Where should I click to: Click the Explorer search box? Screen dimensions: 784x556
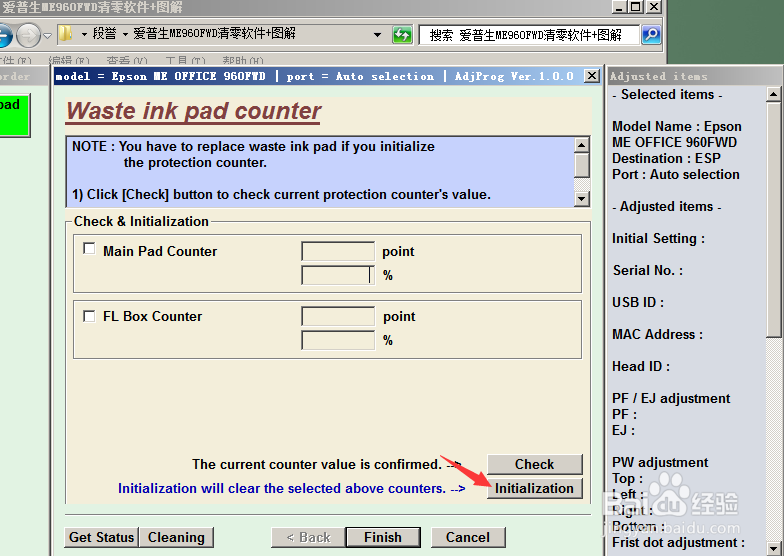(x=529, y=35)
